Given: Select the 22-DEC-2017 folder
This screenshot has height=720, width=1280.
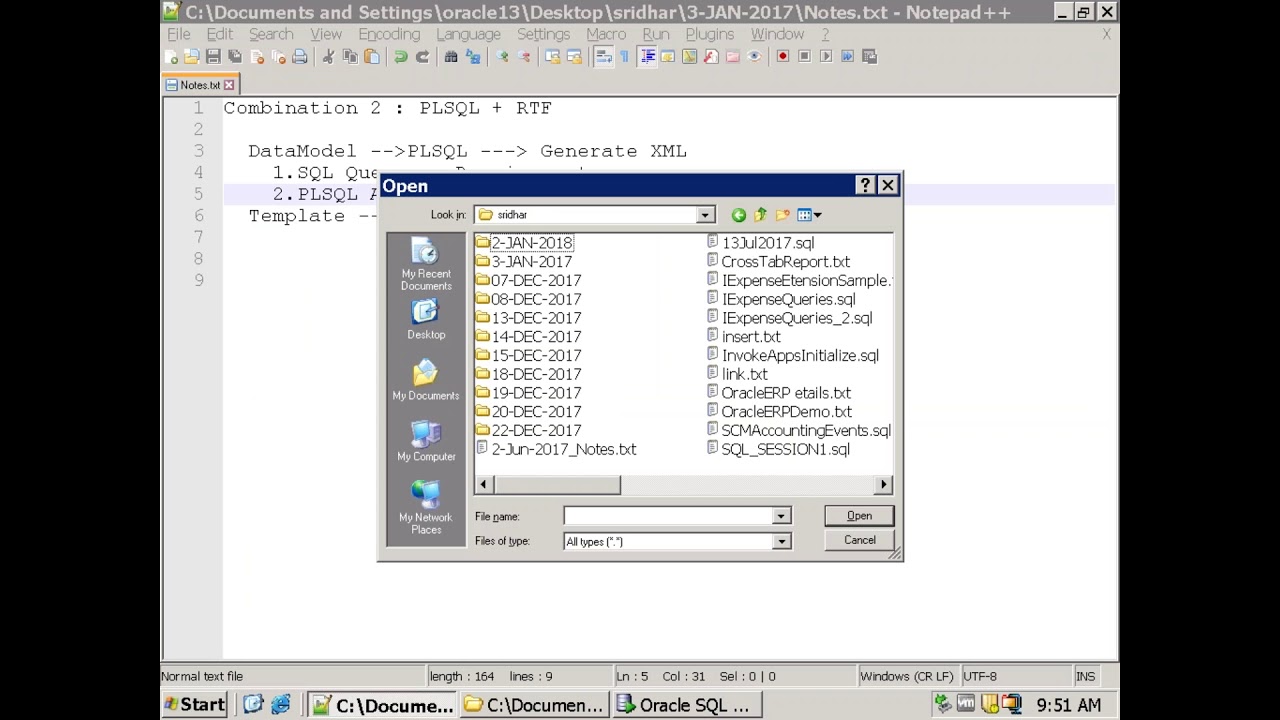Looking at the screenshot, I should (x=528, y=431).
